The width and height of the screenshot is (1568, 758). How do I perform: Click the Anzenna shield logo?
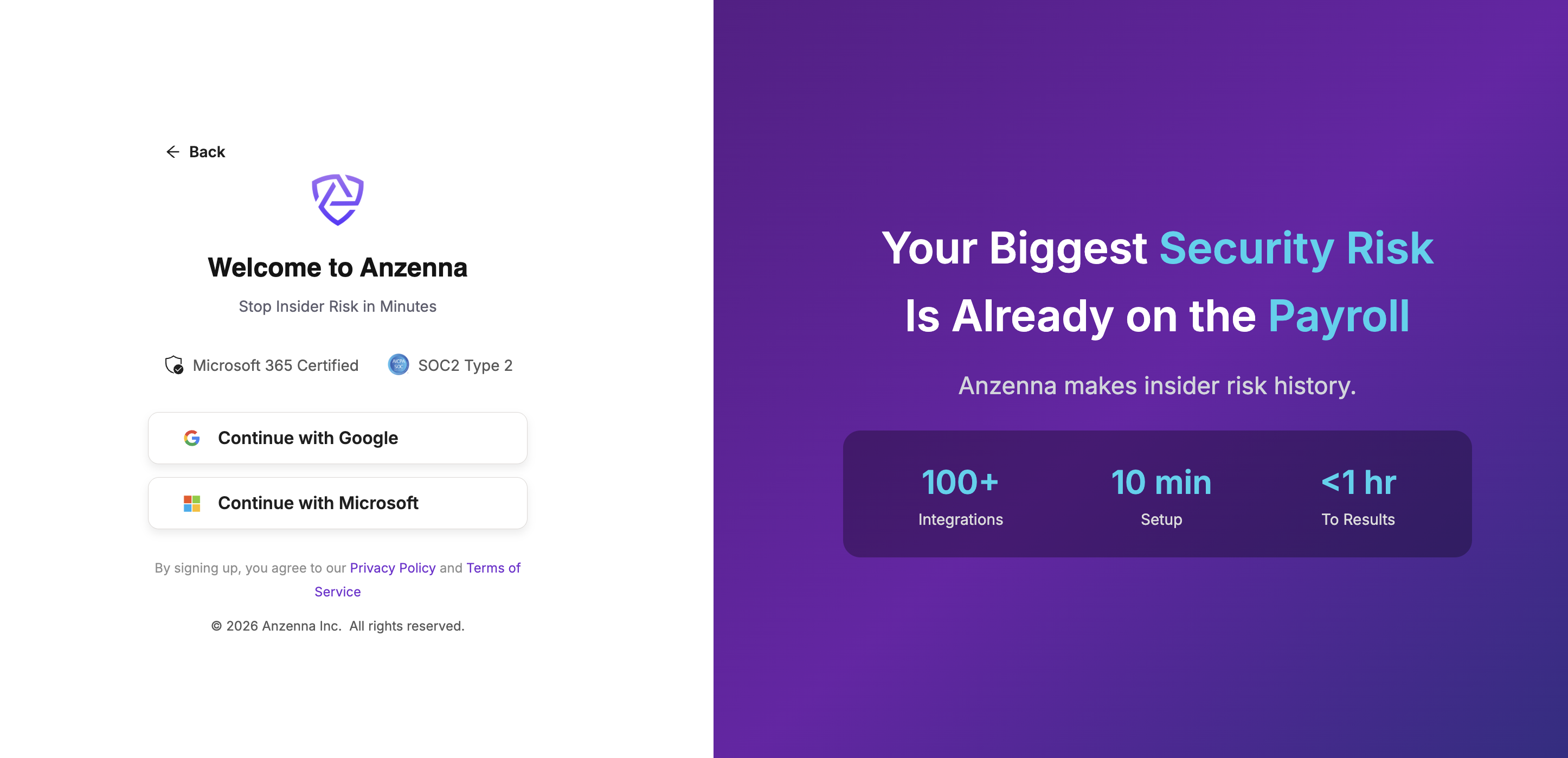pyautogui.click(x=338, y=200)
